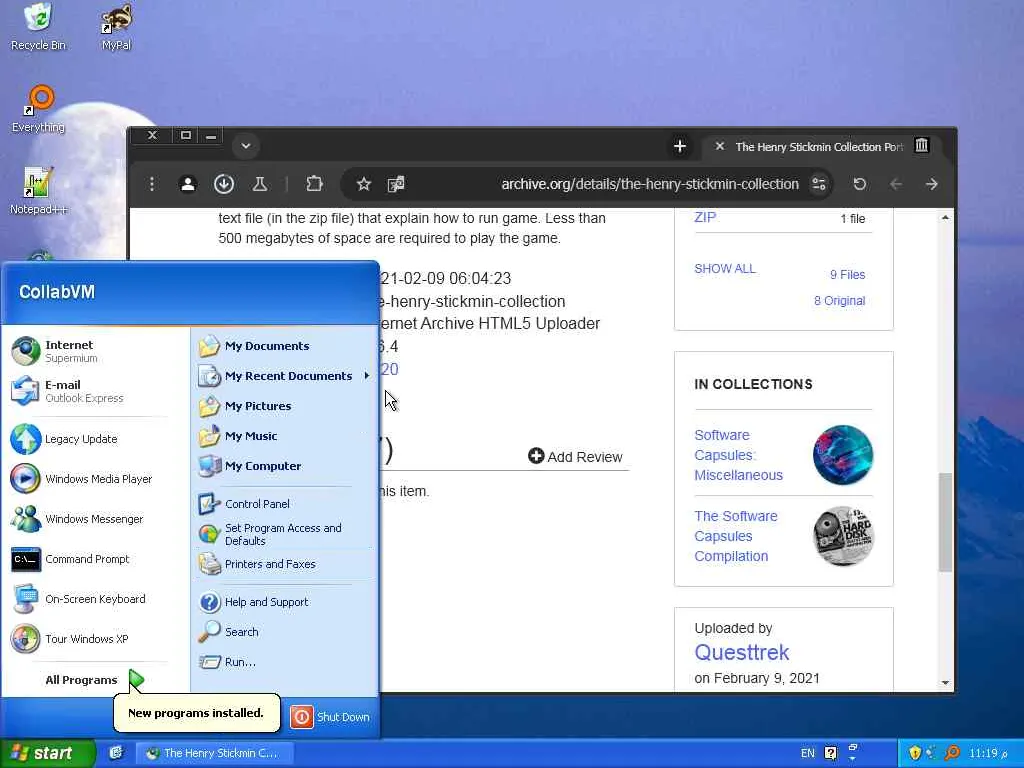Select Henry Stickmin taskbar window button
This screenshot has height=768, width=1024.
tap(214, 753)
